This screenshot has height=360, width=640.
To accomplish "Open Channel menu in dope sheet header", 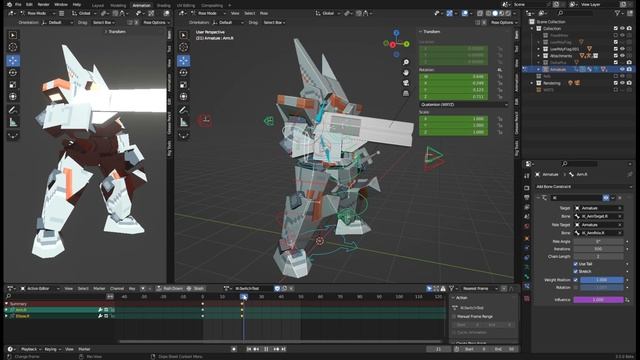I will point(117,289).
